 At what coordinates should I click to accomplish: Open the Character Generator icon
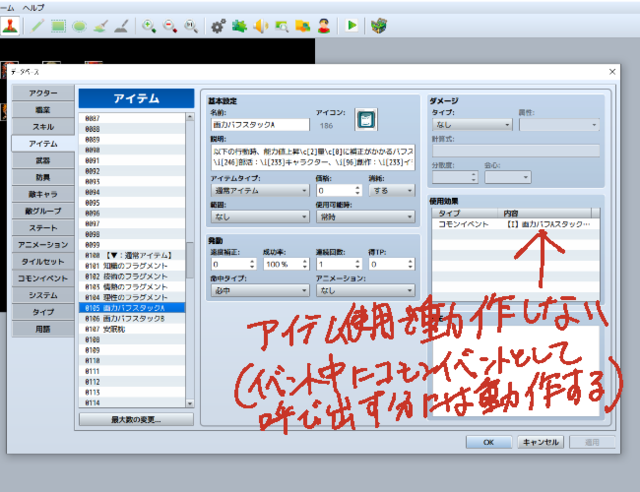click(x=324, y=26)
